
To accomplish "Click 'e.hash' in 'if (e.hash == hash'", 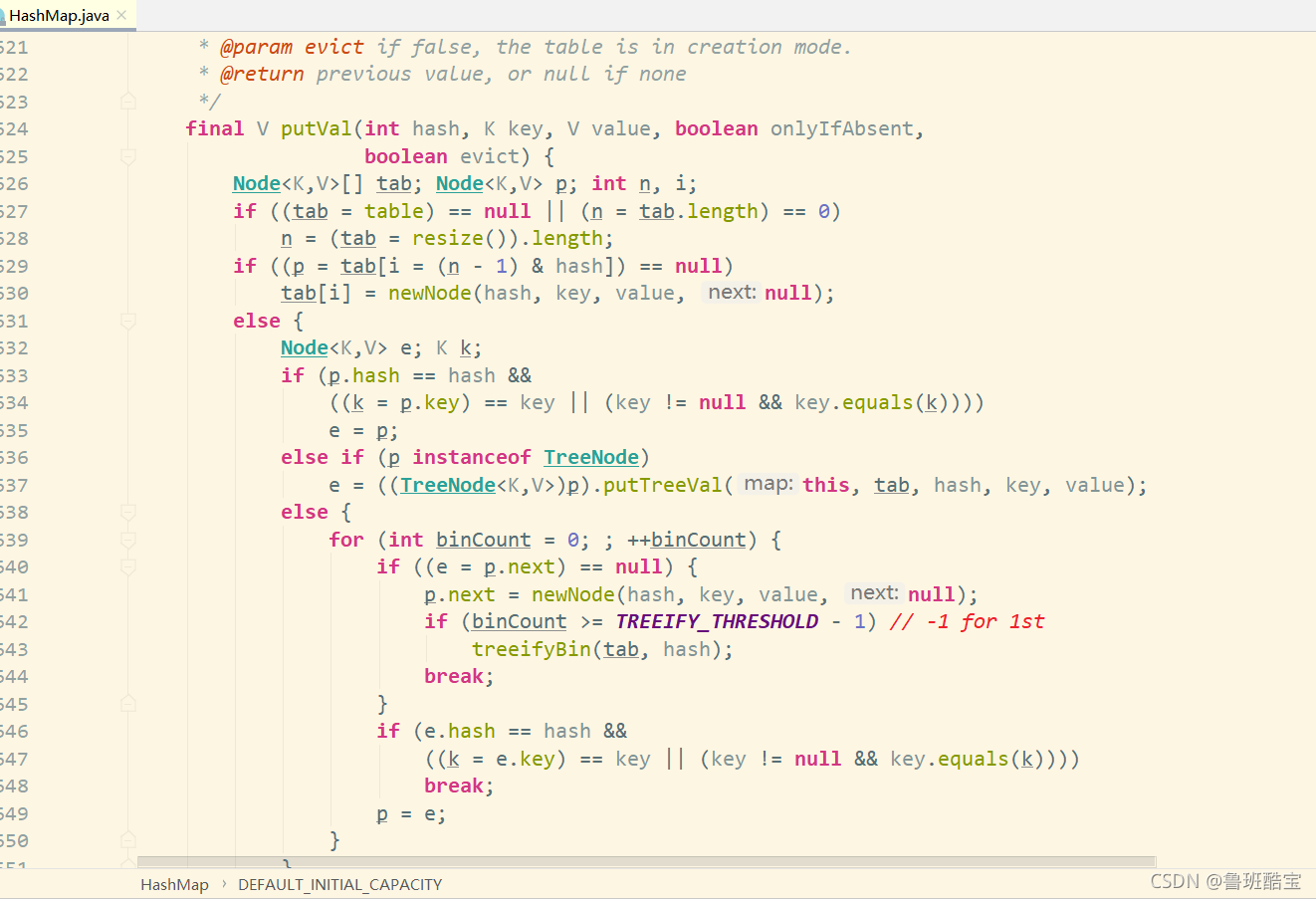I will pyautogui.click(x=460, y=731).
